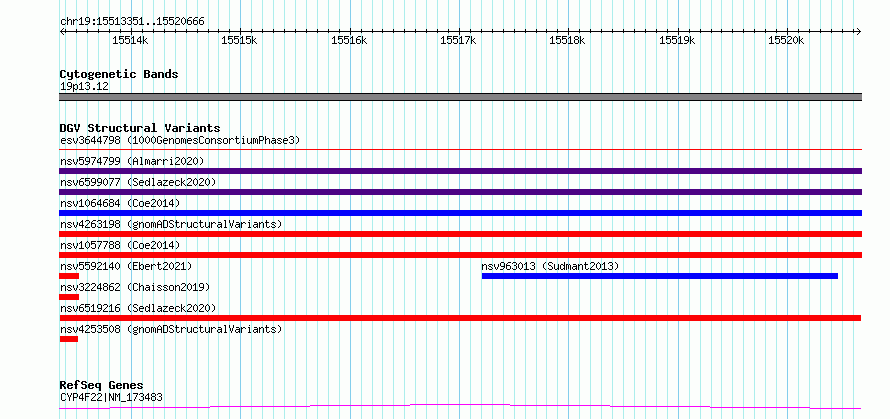Open the nsv963013 (Sudmant2013) label
This screenshot has width=890, height=419.
pos(550,266)
